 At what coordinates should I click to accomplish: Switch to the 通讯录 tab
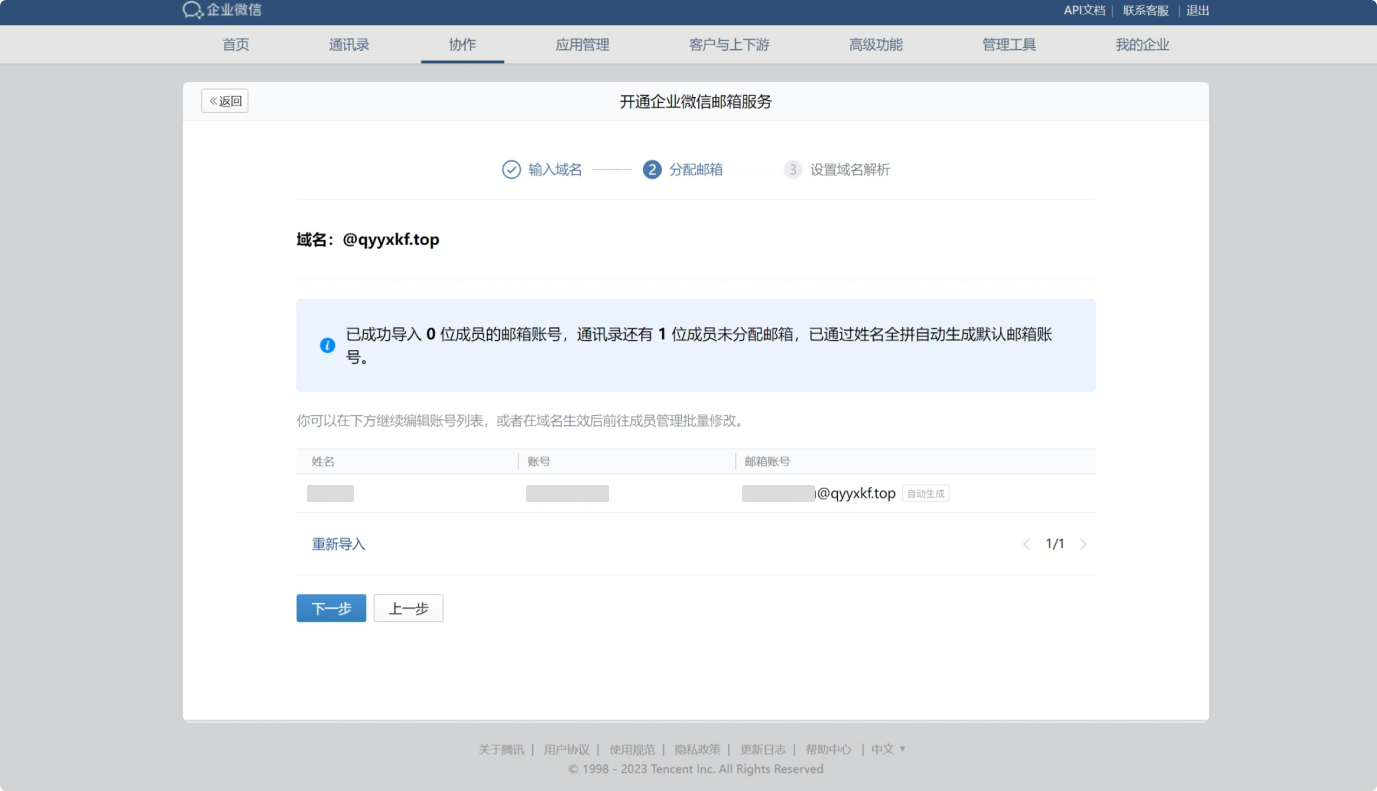[x=348, y=44]
